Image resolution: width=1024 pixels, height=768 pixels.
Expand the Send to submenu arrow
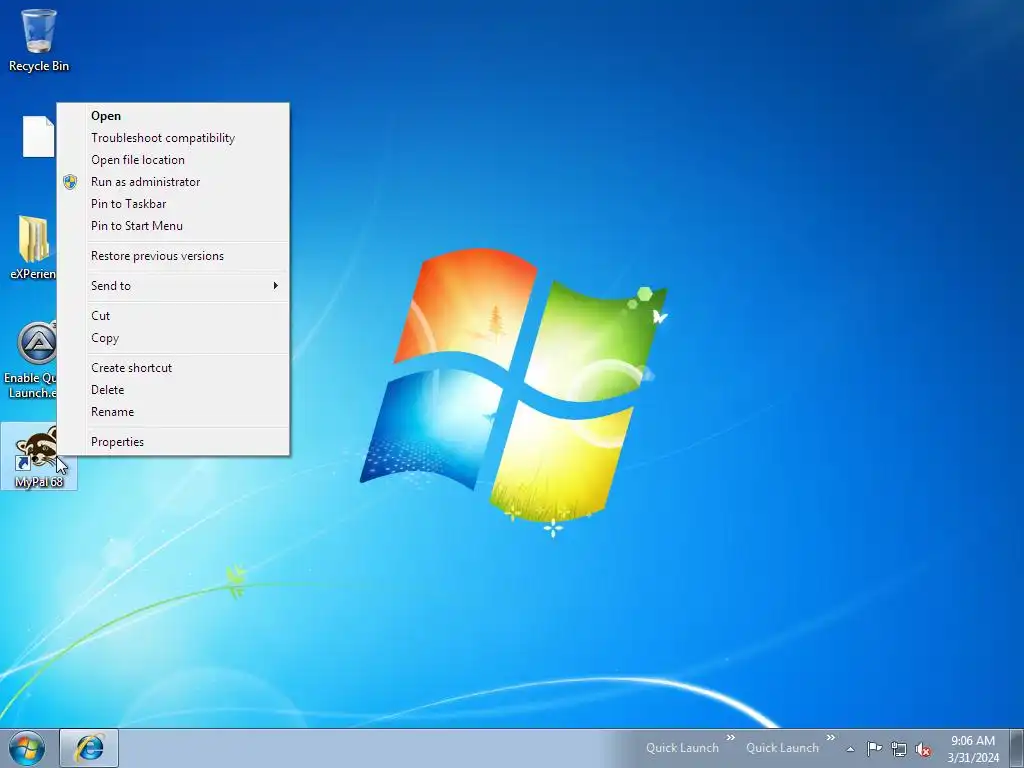pyautogui.click(x=276, y=285)
